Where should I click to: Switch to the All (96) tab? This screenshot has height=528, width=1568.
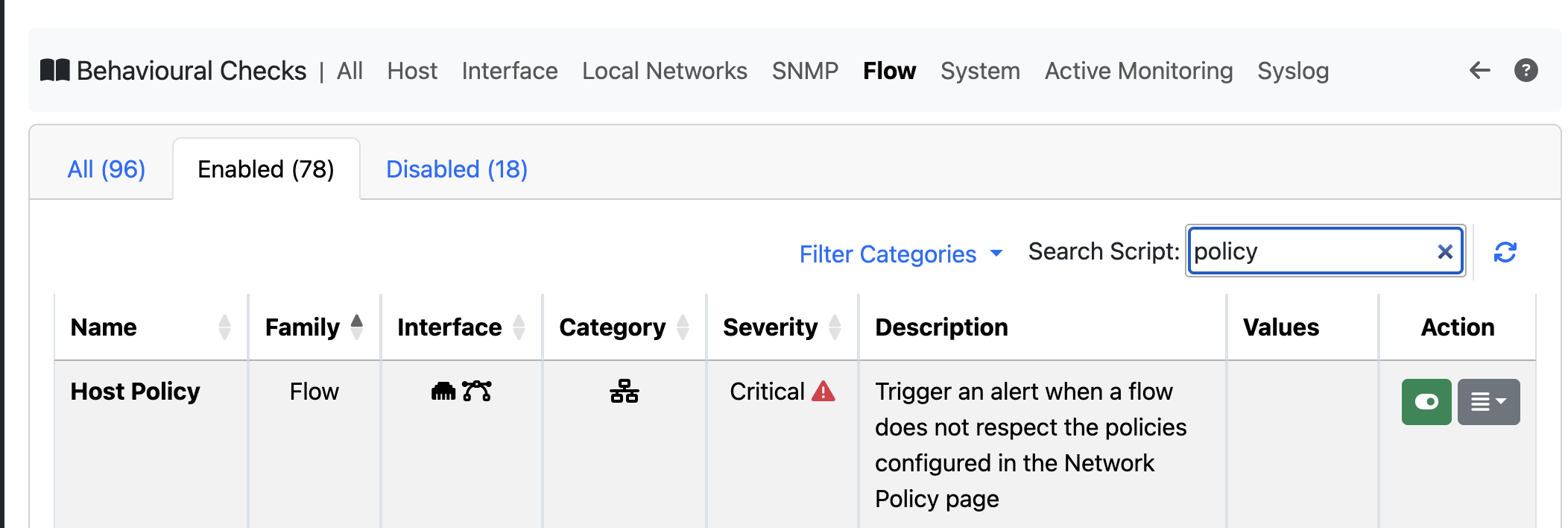click(107, 169)
